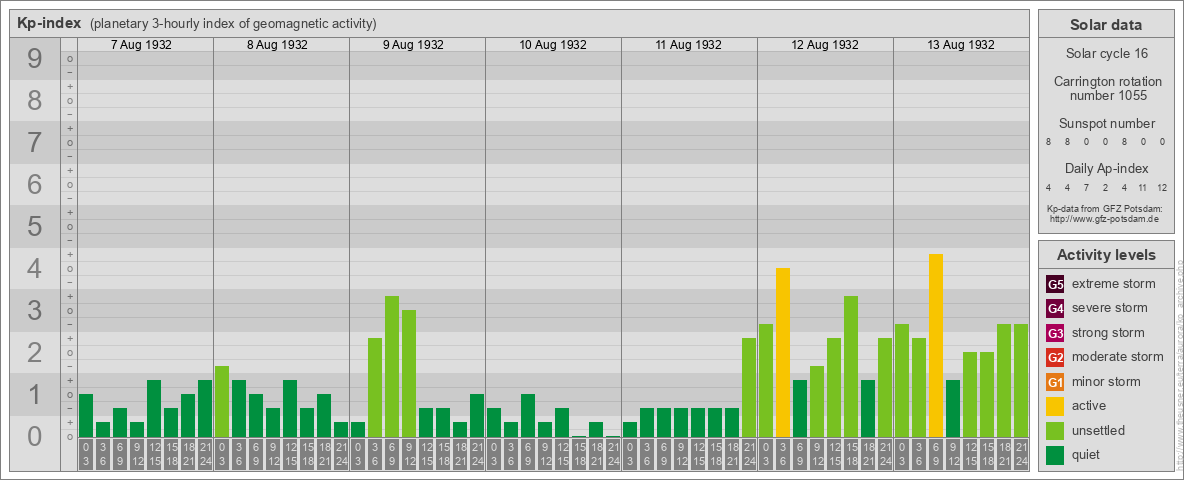
Task: Click the 10 Aug '12 15' hour label
Action: tap(562, 454)
